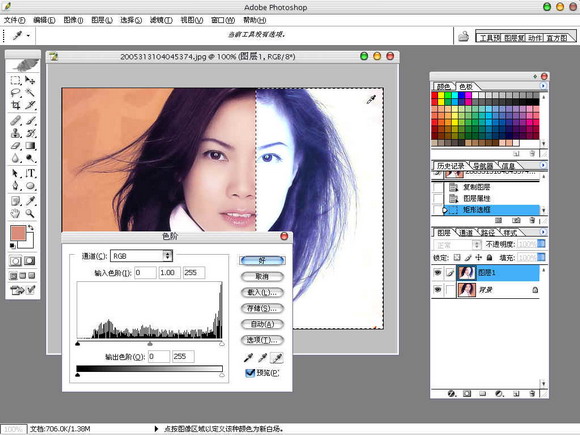The image size is (580, 435).
Task: Pick the black point eyedropper in Levels
Action: pos(248,357)
